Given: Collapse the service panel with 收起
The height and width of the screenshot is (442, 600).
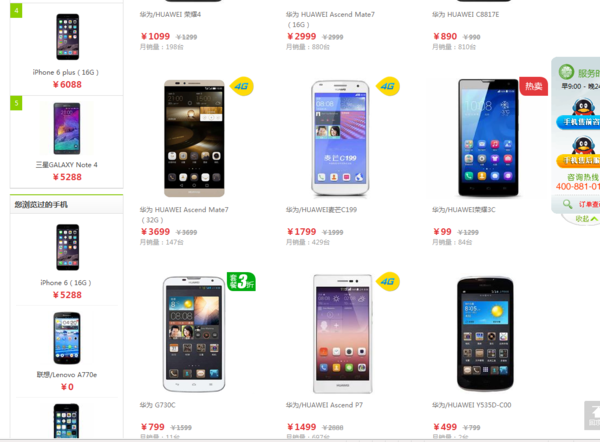Looking at the screenshot, I should pos(586,219).
